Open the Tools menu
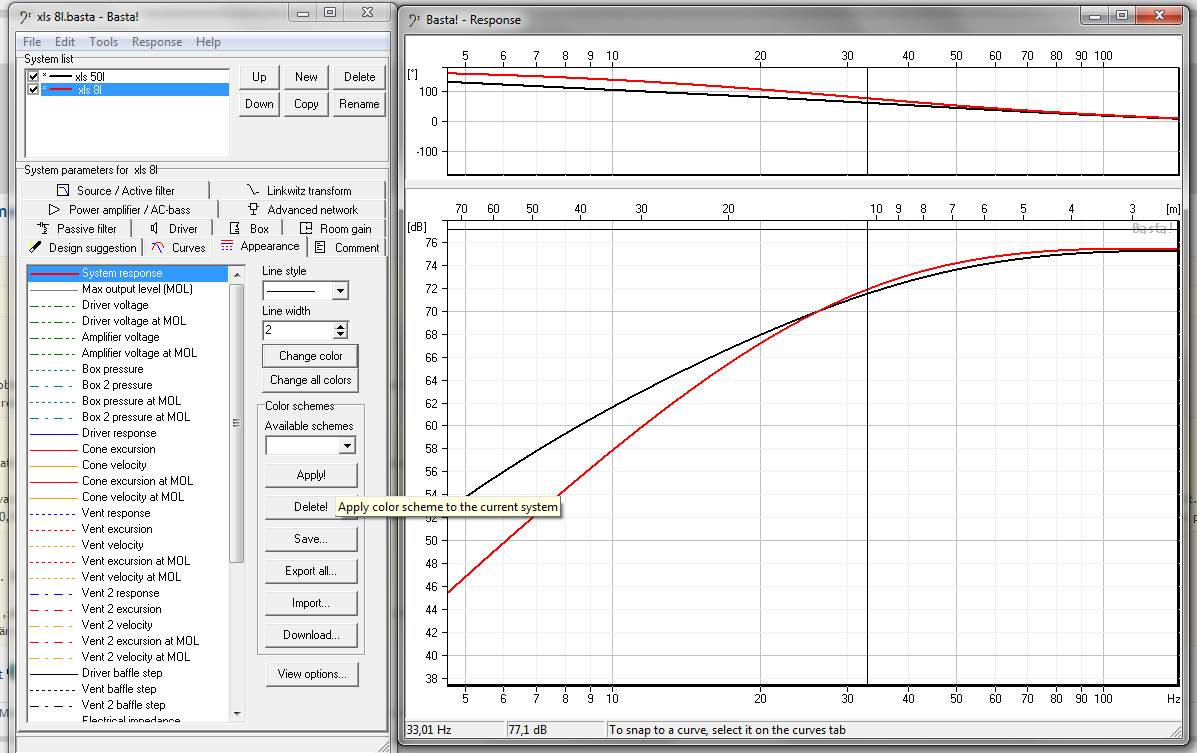This screenshot has height=753, width=1197. point(104,42)
